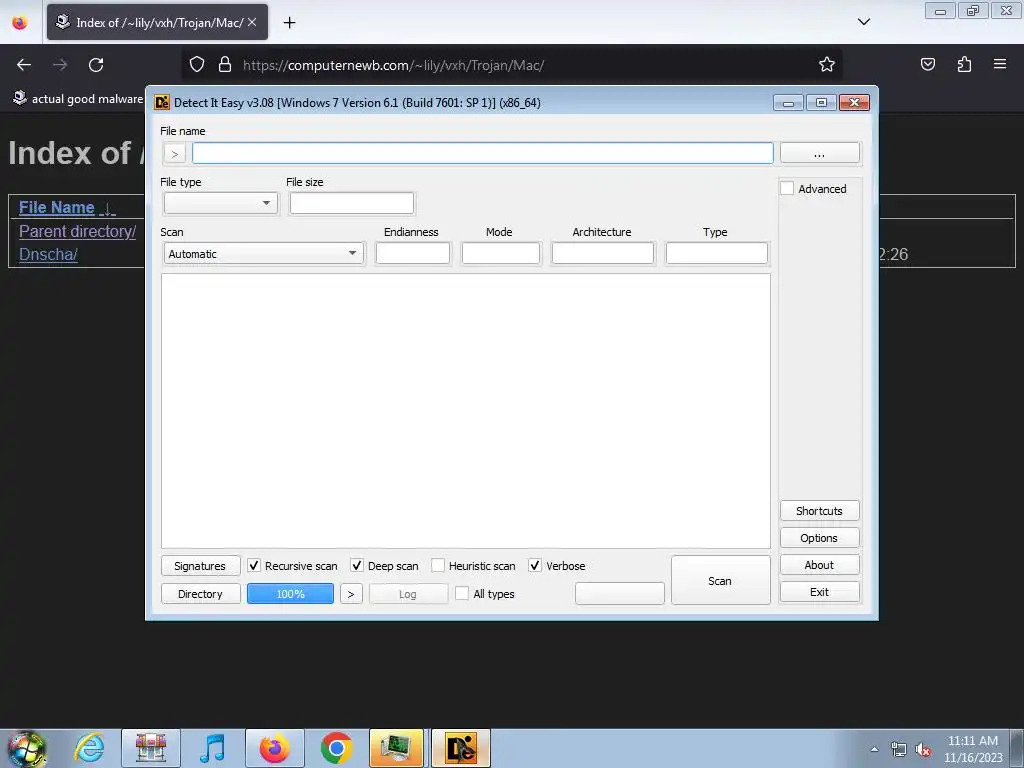1024x768 pixels.
Task: Click the padlock site security icon
Action: click(x=225, y=65)
